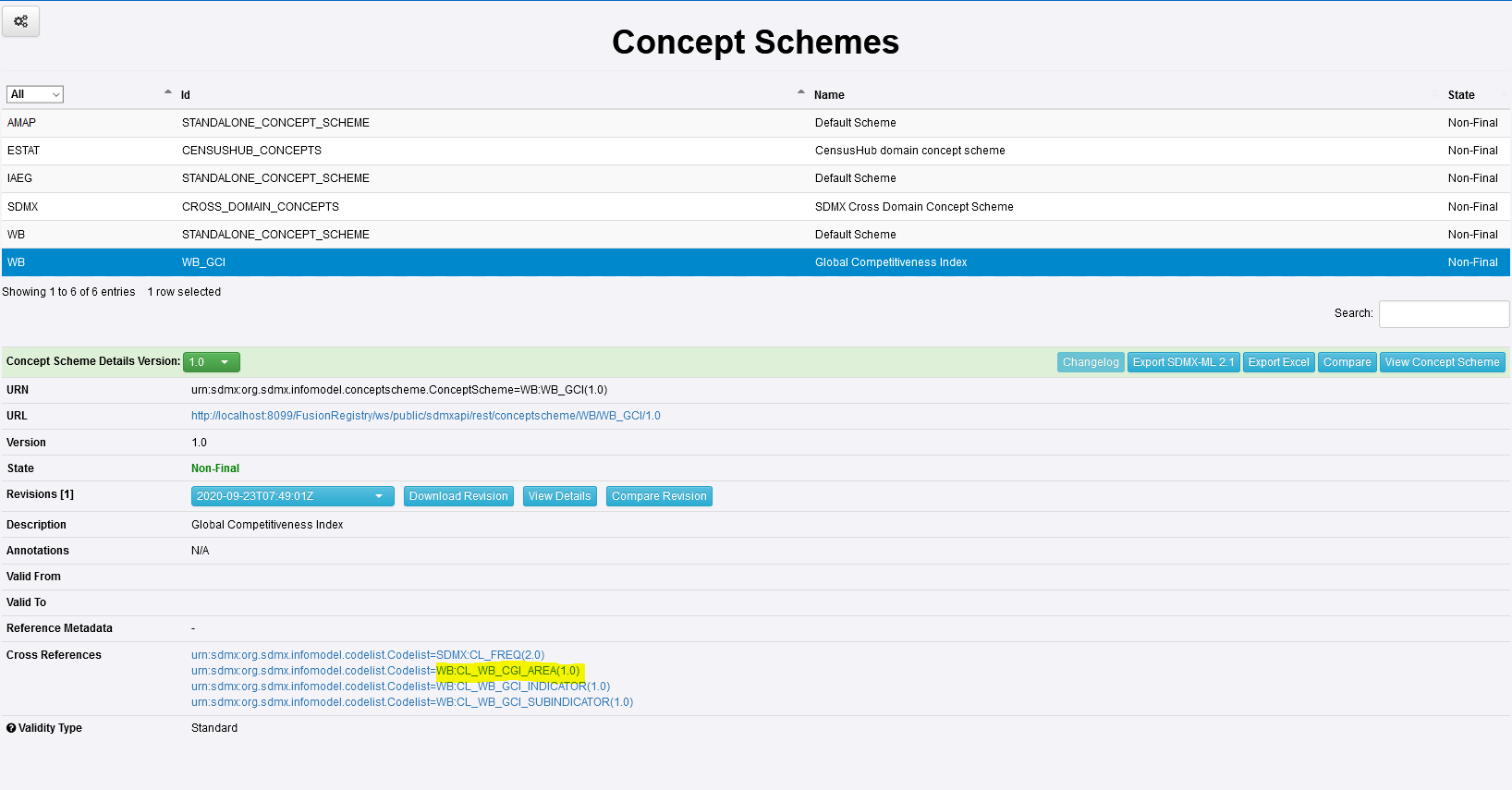Open the All agency filter dropdown
Screen dimensions: 1512x790
[35, 94]
